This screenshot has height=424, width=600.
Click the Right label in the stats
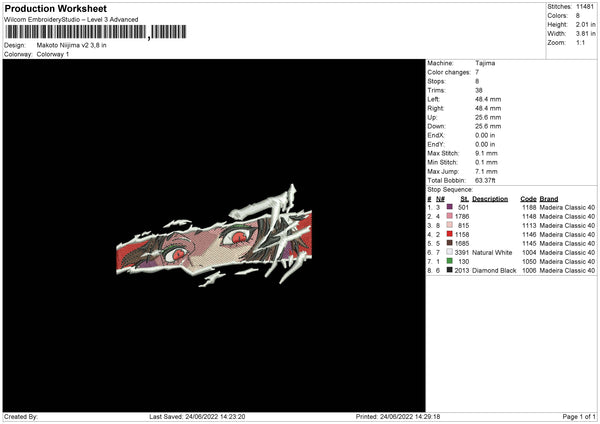(435, 108)
